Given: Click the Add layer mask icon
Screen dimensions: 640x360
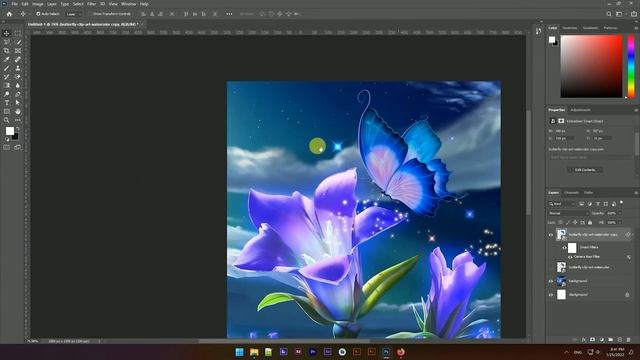Looking at the screenshot, I should [x=593, y=340].
